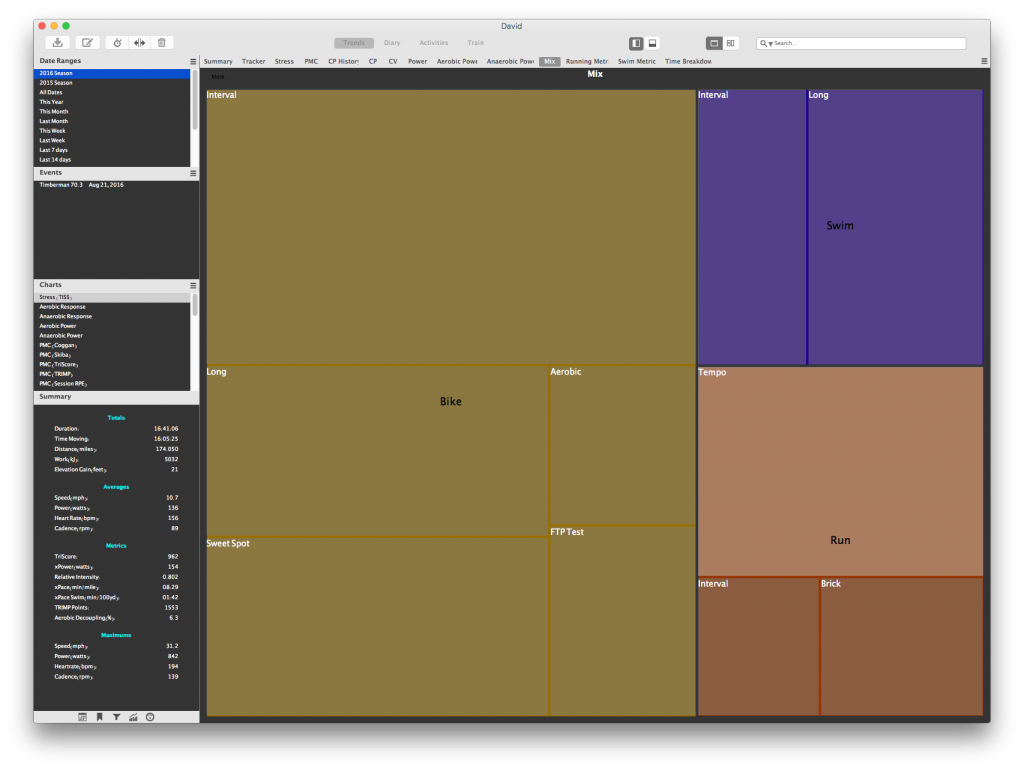Open the Stress chart tab
Viewport: 1024px width, 771px height.
click(x=284, y=61)
